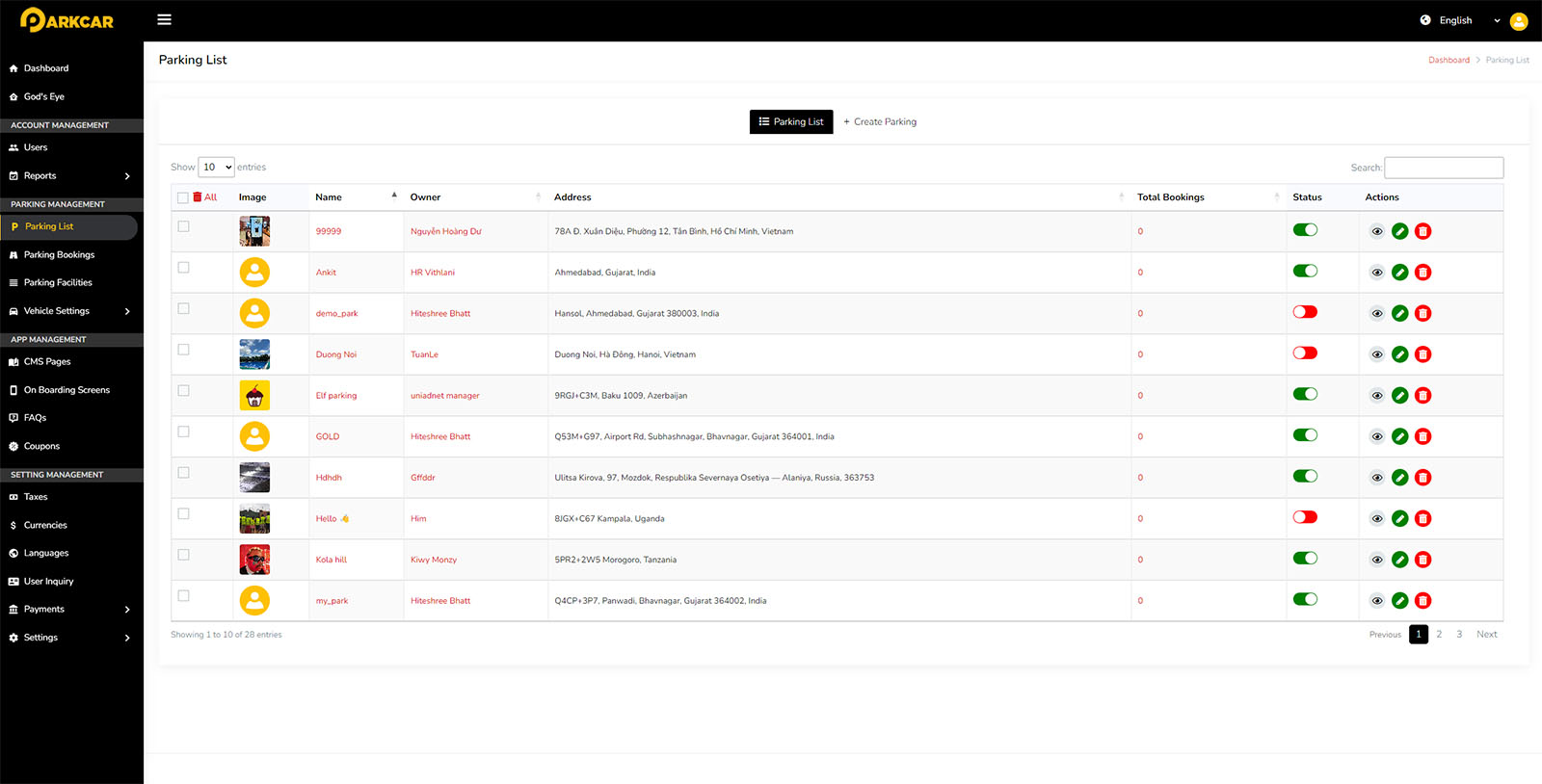Expand the Settings sidebar submenu
Image resolution: width=1542 pixels, height=784 pixels.
pos(71,638)
